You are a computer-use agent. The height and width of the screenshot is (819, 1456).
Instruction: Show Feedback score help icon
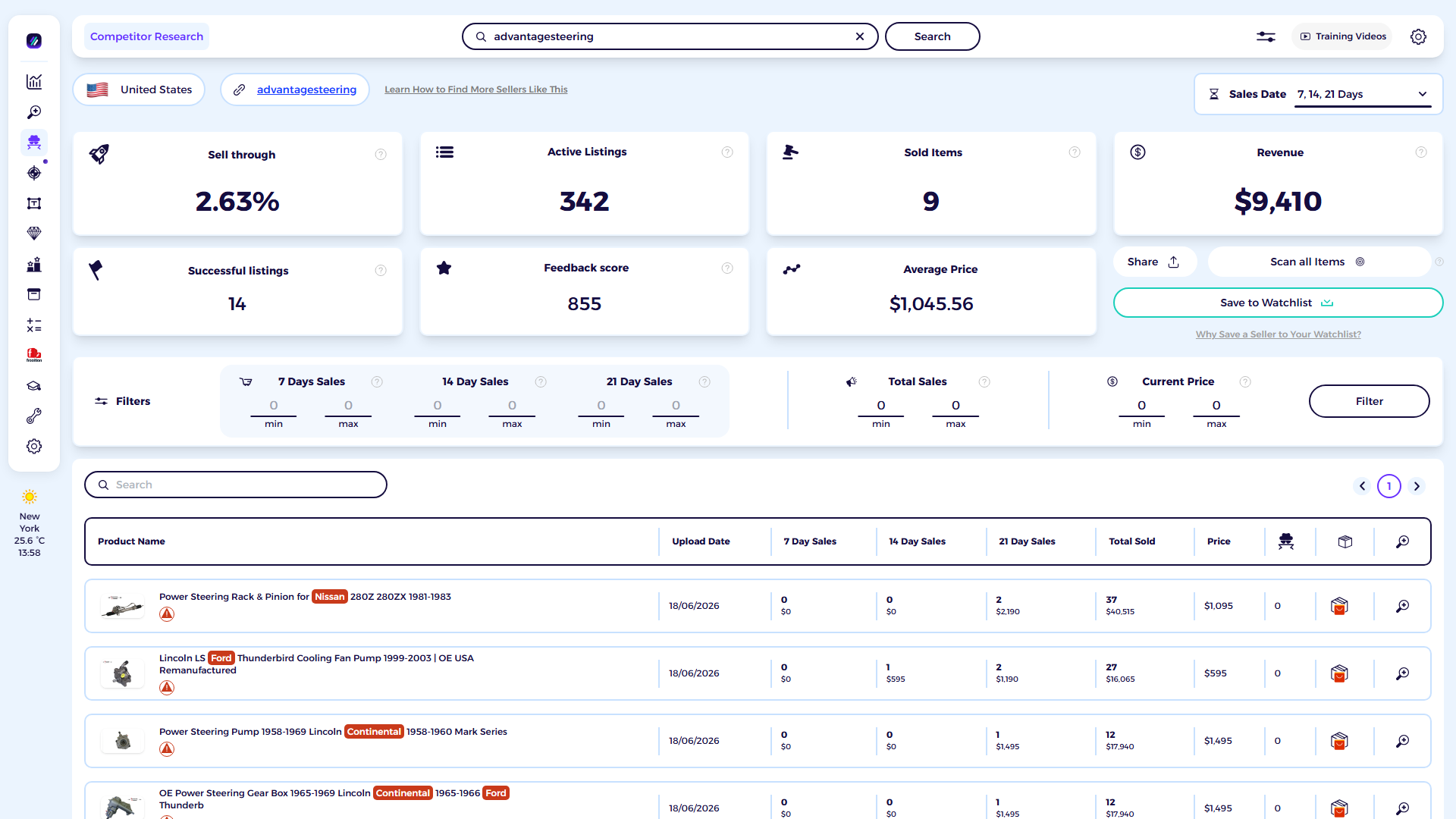(x=727, y=268)
